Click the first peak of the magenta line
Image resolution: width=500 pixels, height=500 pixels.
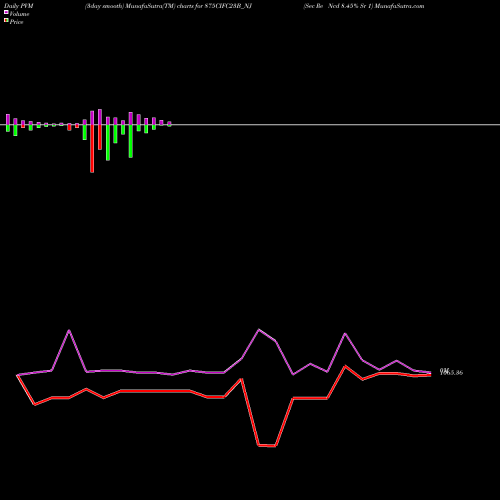pos(69,330)
